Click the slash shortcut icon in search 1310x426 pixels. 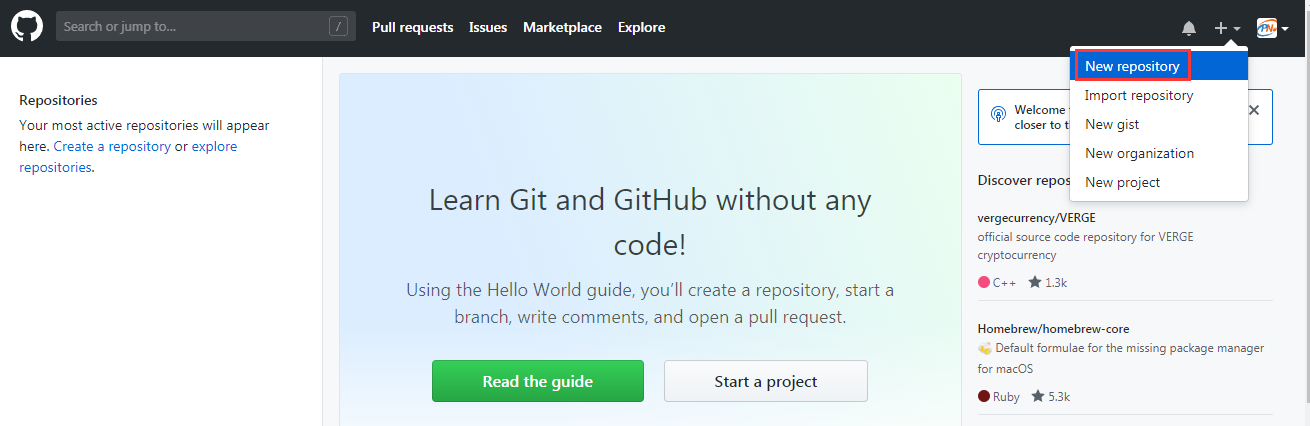pos(338,27)
